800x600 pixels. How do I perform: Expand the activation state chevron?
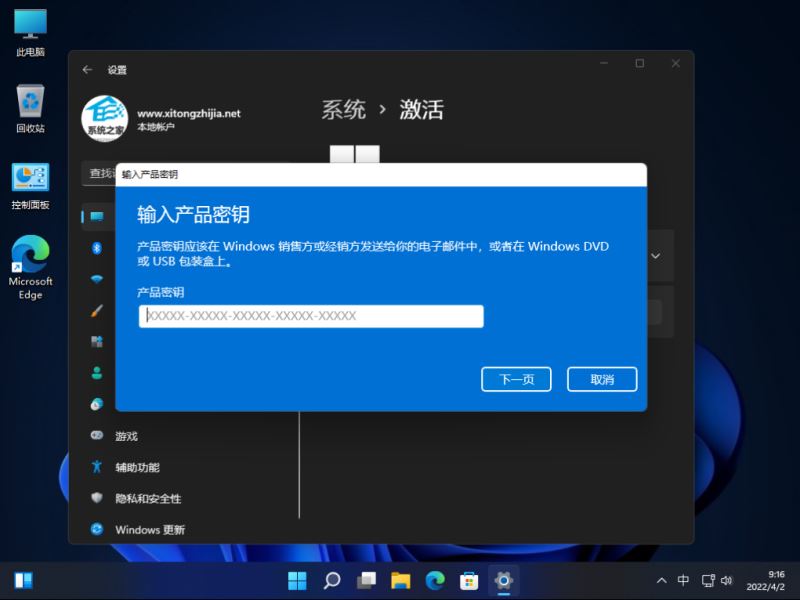pyautogui.click(x=655, y=256)
